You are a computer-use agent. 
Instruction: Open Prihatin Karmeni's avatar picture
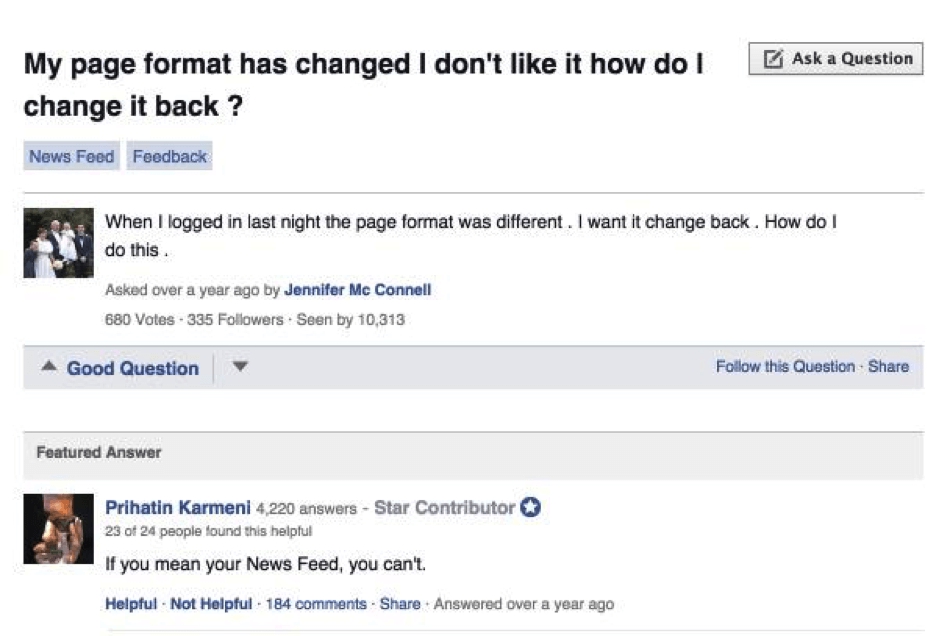[x=58, y=529]
